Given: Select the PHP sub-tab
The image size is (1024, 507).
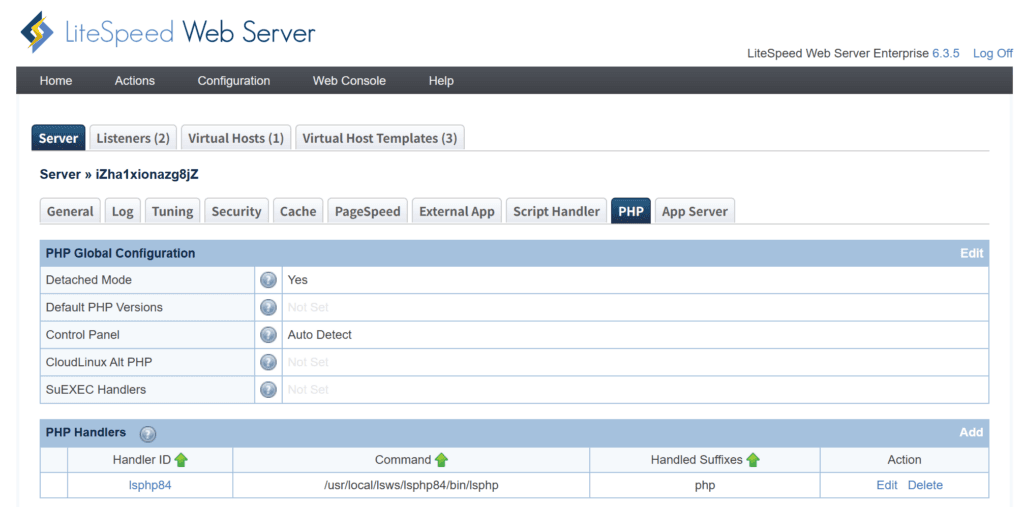Looking at the screenshot, I should pyautogui.click(x=631, y=211).
